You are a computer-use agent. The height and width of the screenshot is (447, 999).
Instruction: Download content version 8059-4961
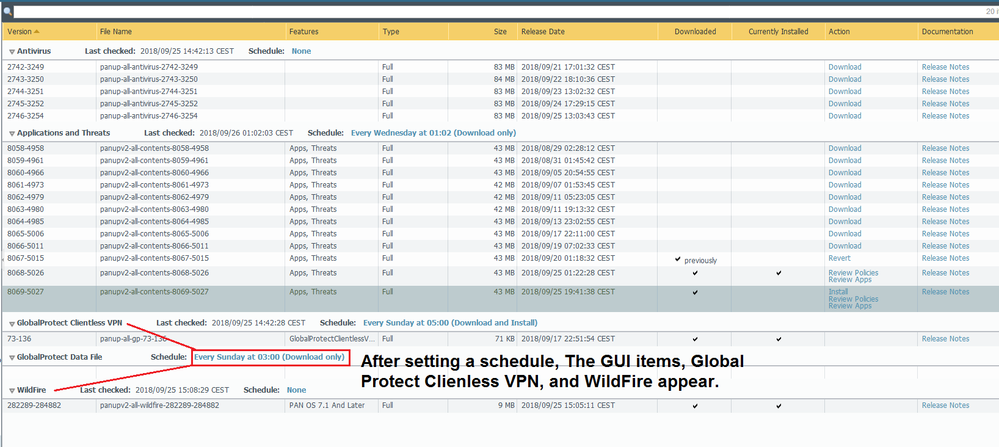845,160
